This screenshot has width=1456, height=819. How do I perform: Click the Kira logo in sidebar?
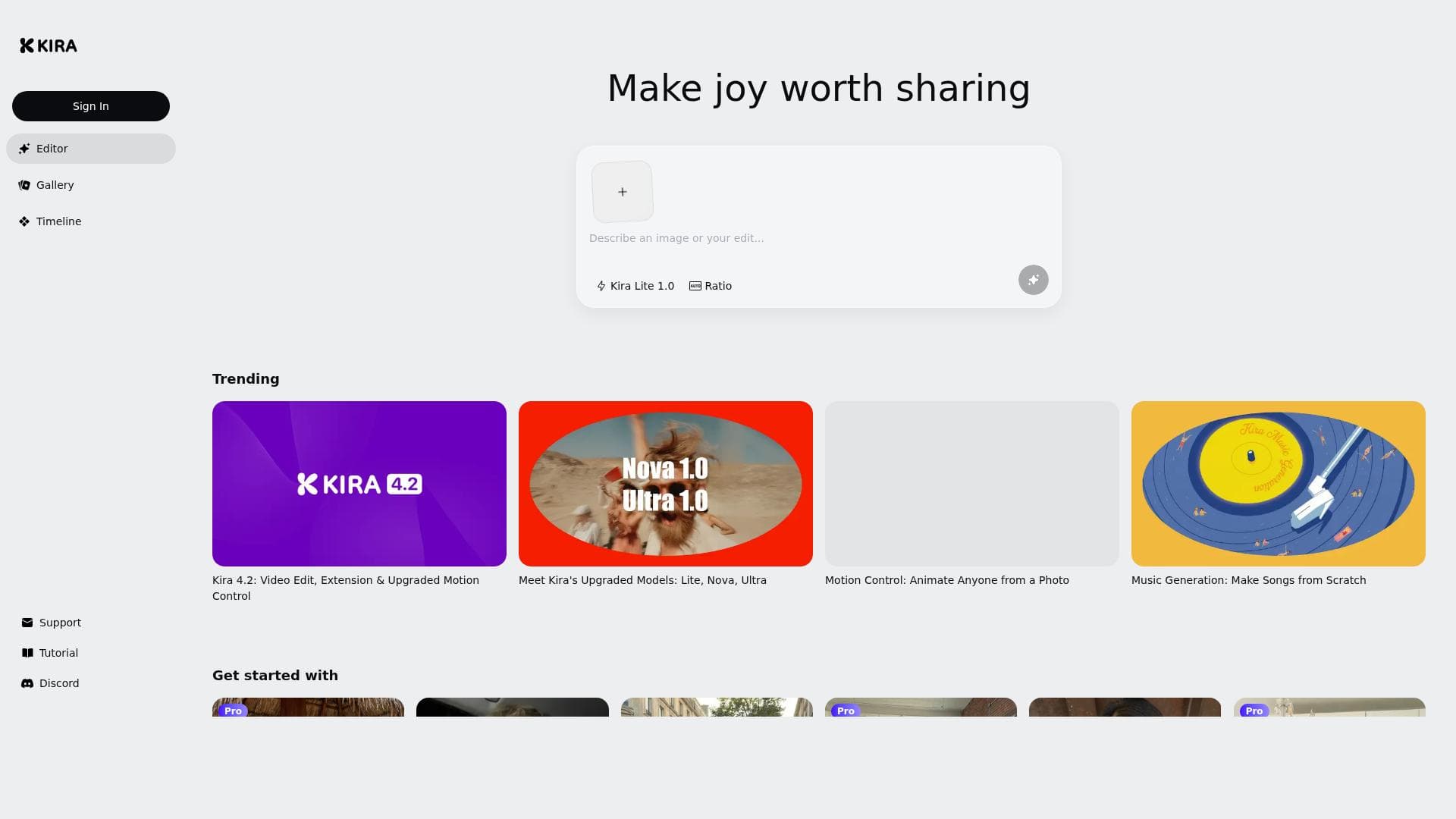pyautogui.click(x=49, y=45)
